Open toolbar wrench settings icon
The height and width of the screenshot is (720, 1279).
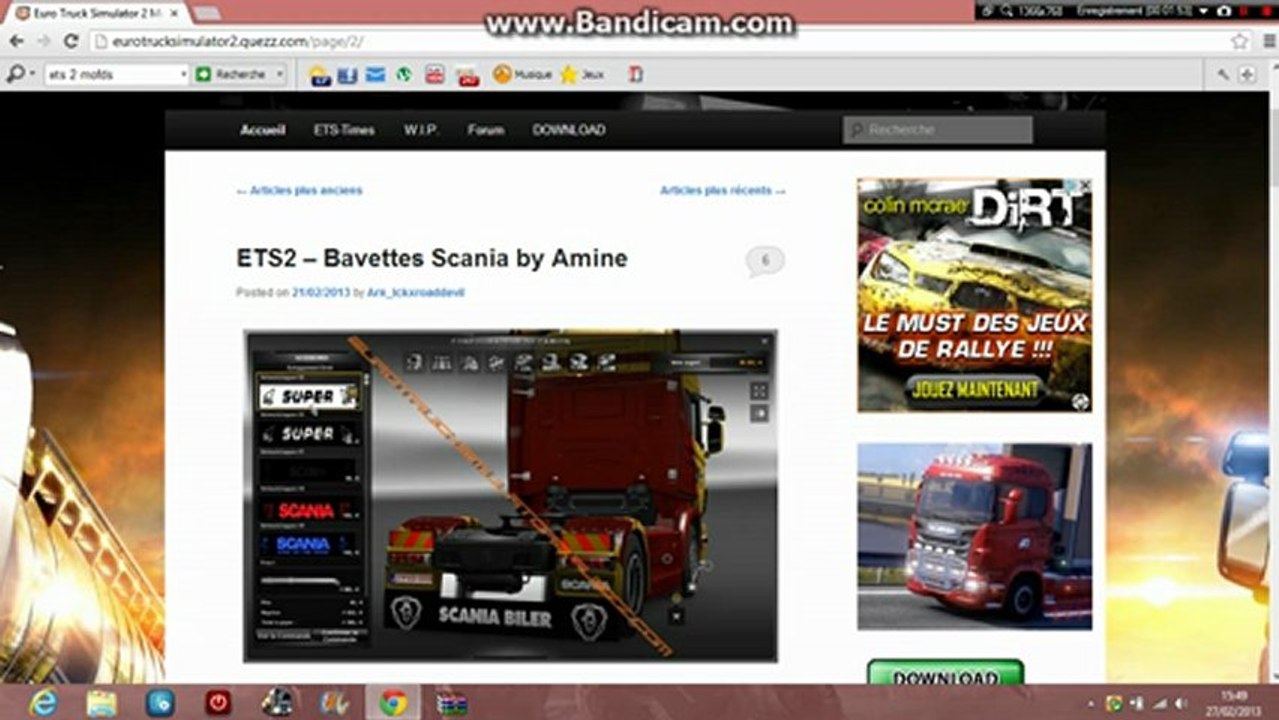pos(1223,75)
